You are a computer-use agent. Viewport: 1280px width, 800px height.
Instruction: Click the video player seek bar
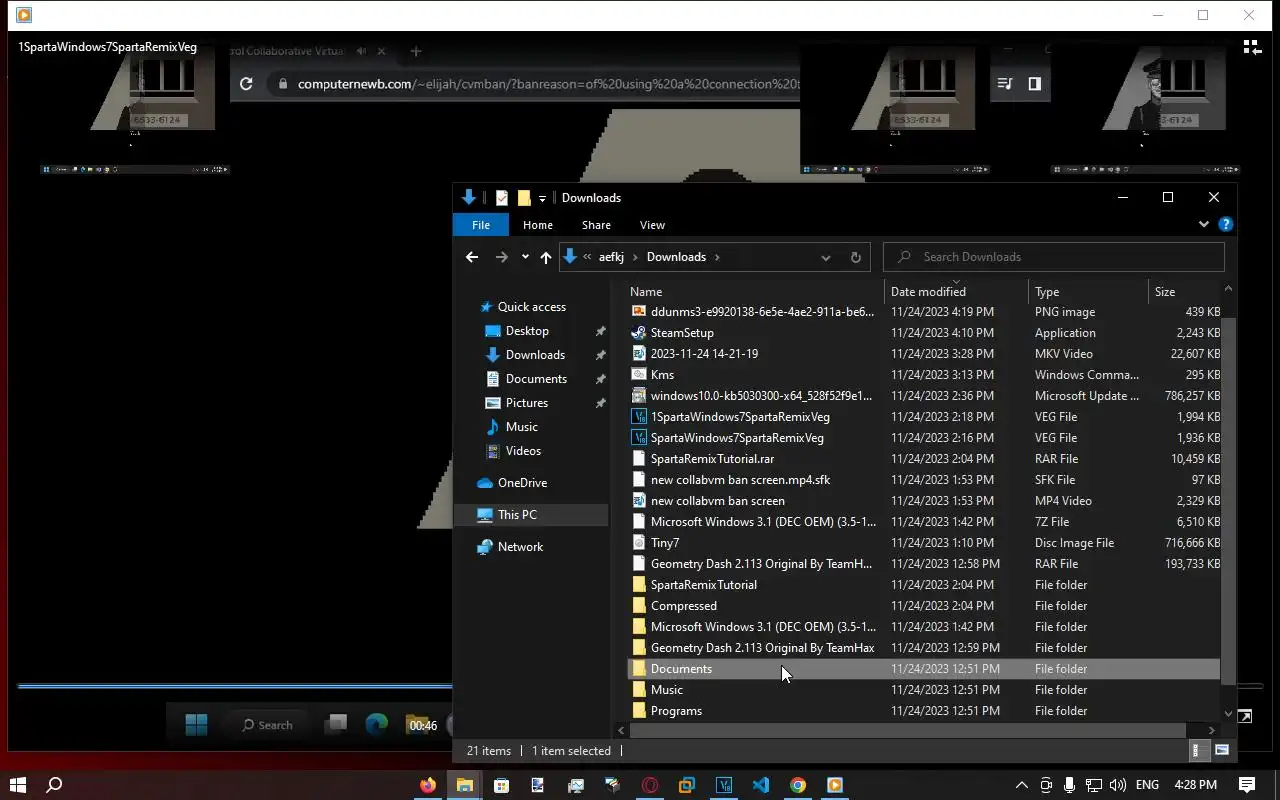coord(640,686)
